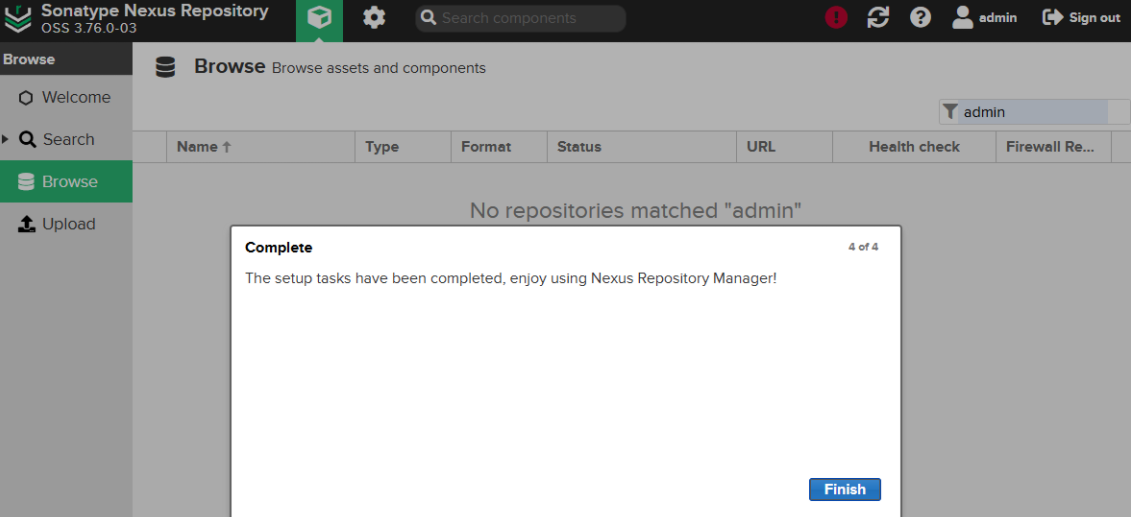Open the Welcome sidebar item
Viewport: 1131px width, 517px height.
click(x=66, y=97)
